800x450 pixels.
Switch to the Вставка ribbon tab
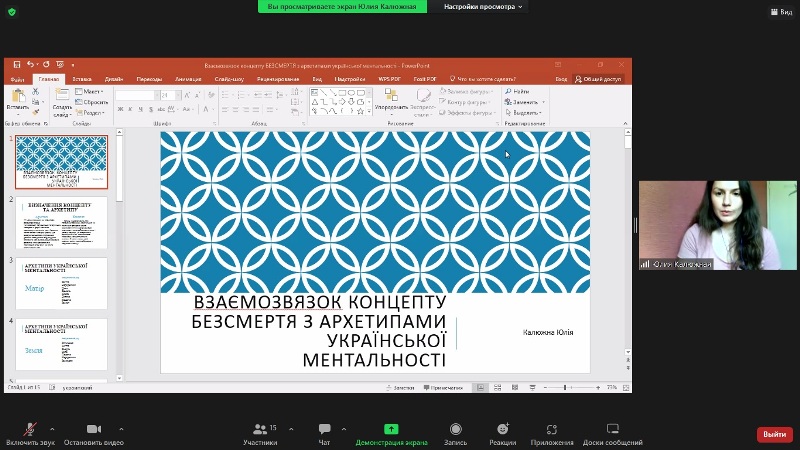click(82, 78)
